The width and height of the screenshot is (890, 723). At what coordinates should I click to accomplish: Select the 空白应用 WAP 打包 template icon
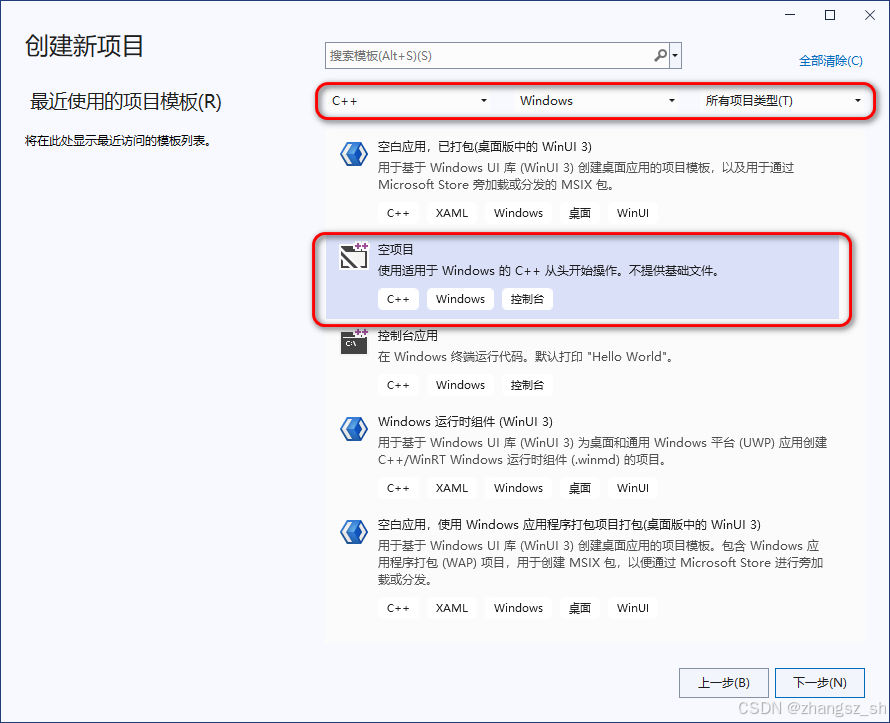pyautogui.click(x=354, y=532)
